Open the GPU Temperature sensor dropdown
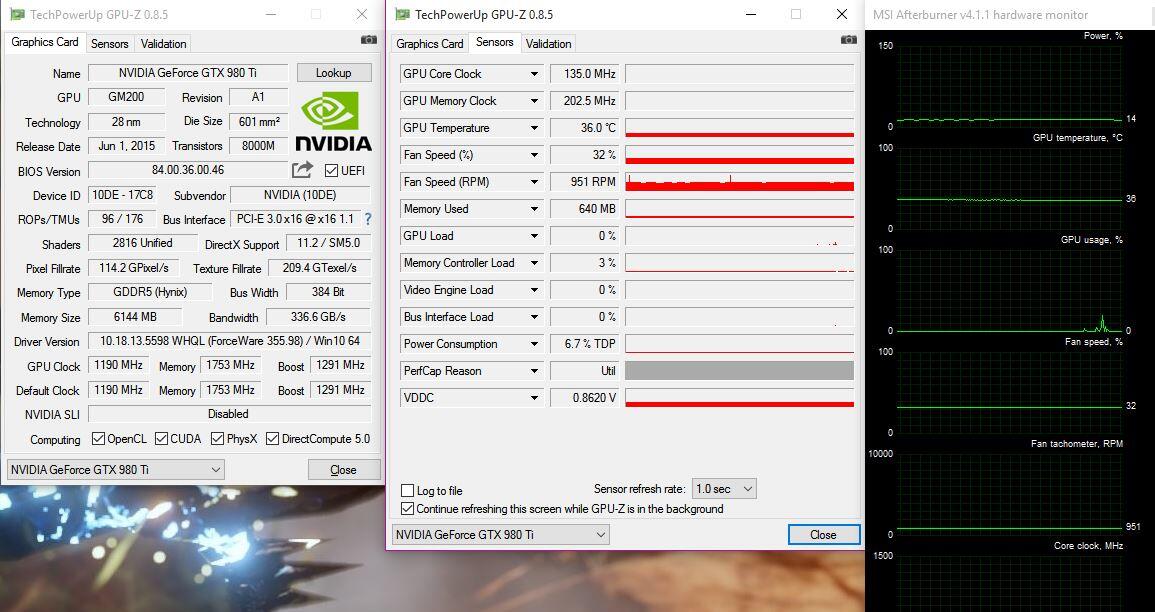This screenshot has height=612, width=1155. [535, 128]
